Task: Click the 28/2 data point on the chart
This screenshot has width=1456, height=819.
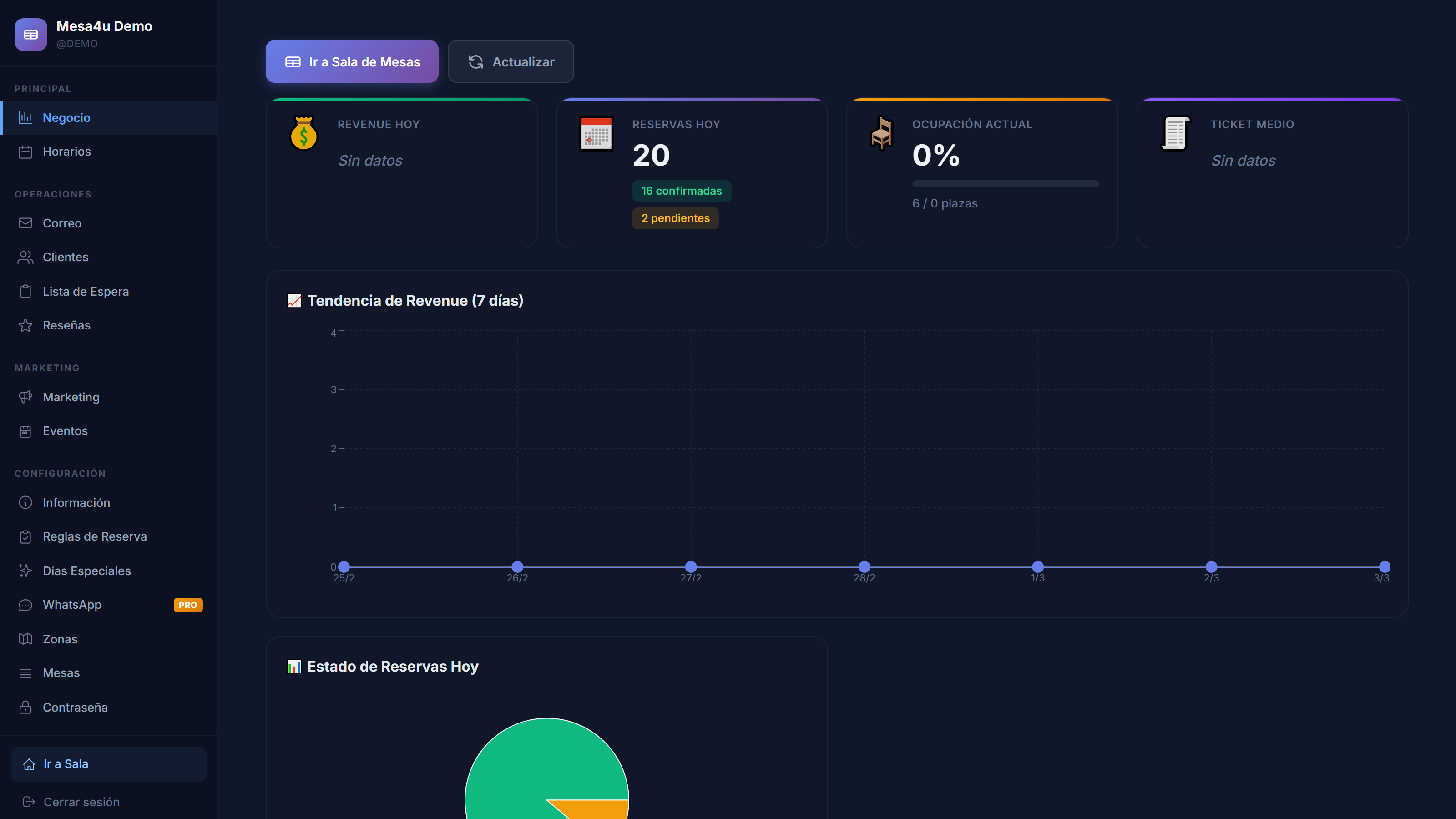Action: 864,566
